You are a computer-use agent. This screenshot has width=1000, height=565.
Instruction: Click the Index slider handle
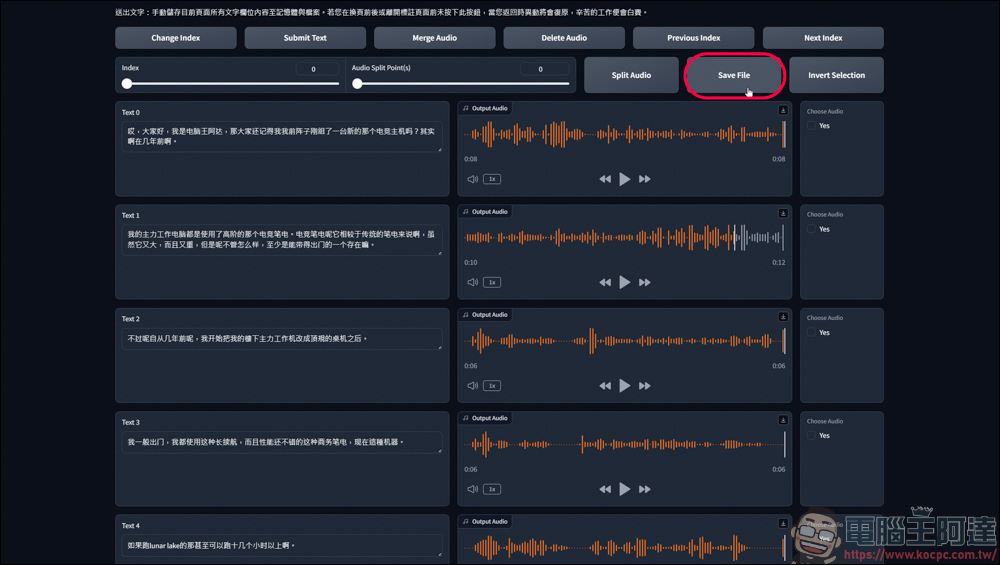point(127,84)
